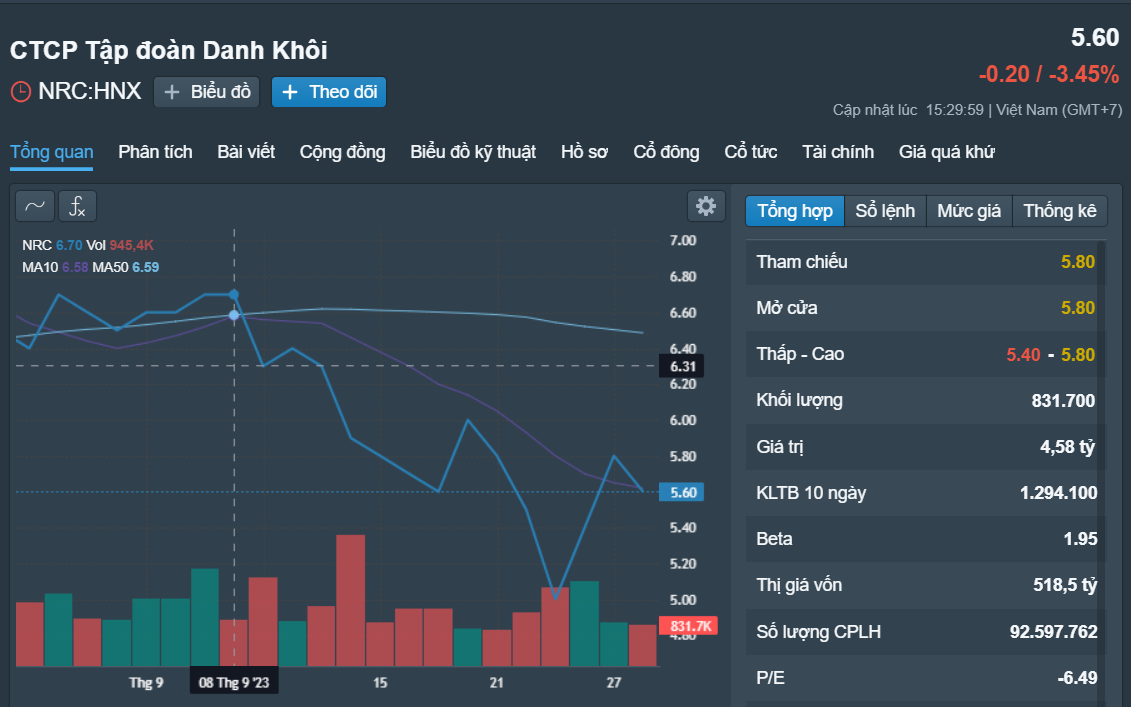Click the Thị giá vốn value 518,5 tỷ
Image resolution: width=1131 pixels, height=707 pixels.
pyautogui.click(x=1065, y=585)
